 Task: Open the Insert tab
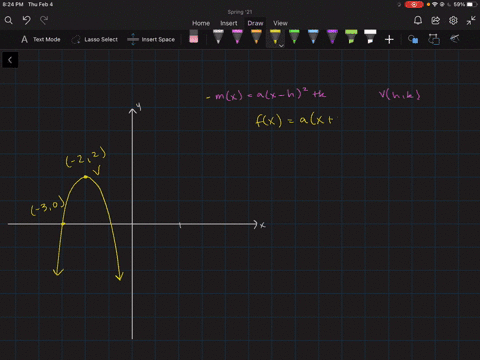[x=229, y=23]
